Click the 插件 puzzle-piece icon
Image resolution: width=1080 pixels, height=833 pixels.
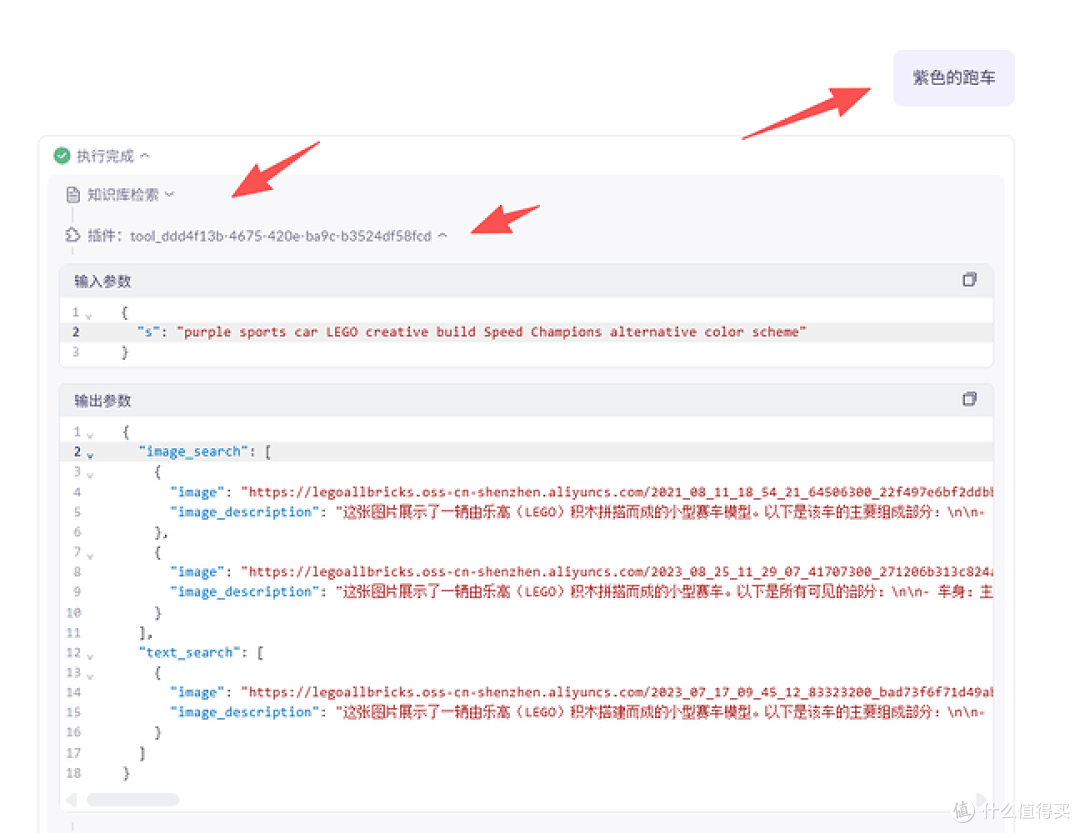coord(73,236)
